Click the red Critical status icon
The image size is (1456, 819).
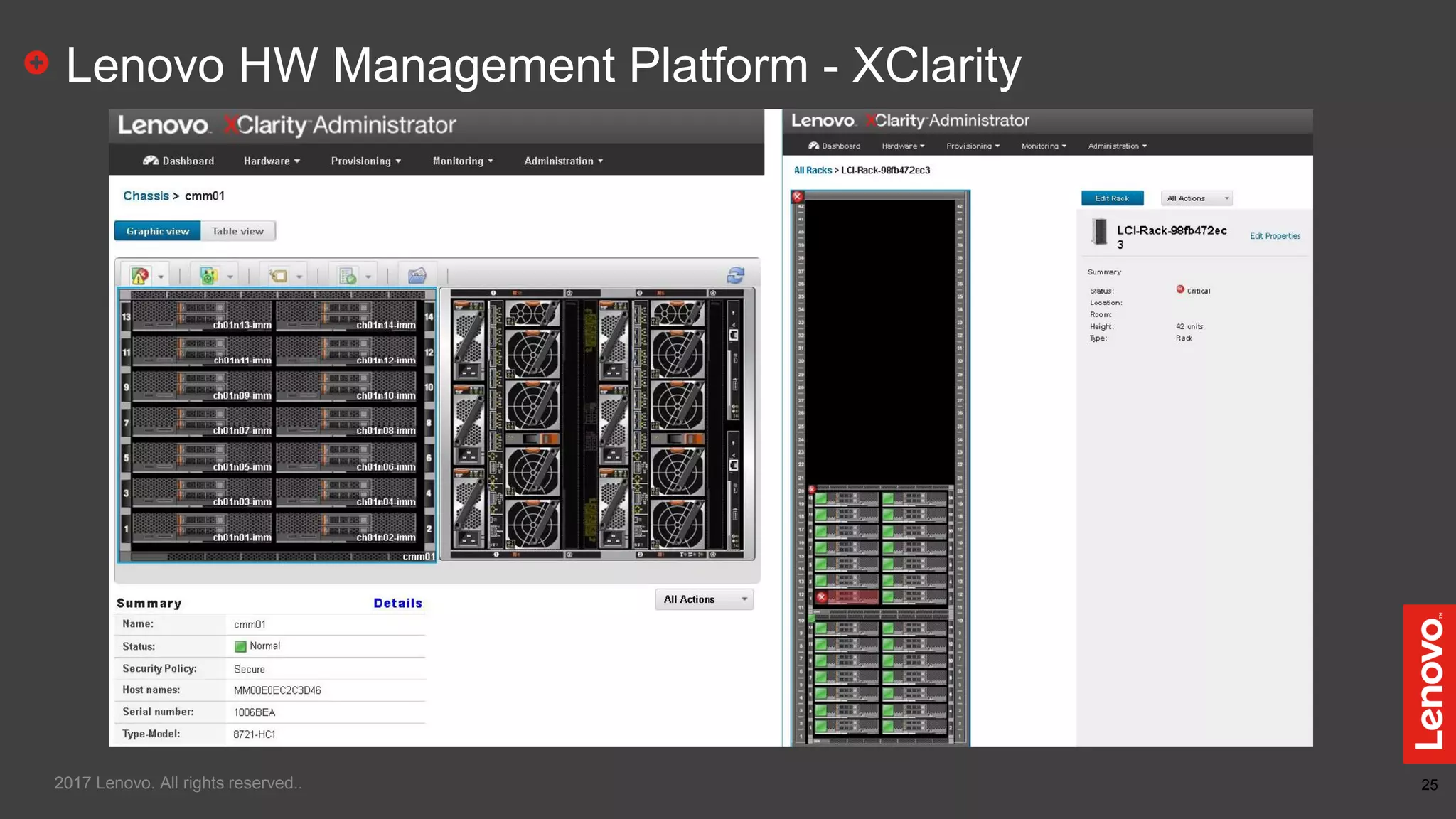[1180, 289]
